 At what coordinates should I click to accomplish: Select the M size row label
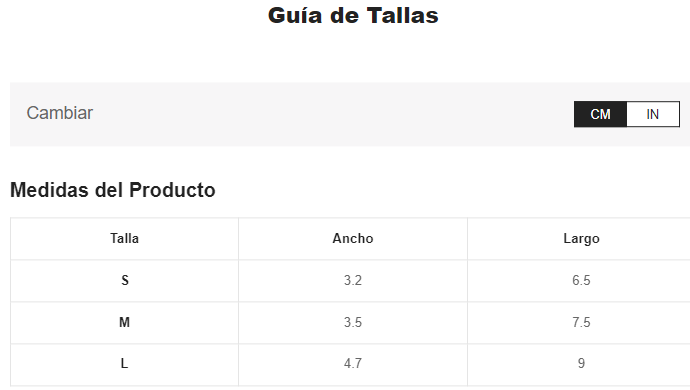pos(125,322)
